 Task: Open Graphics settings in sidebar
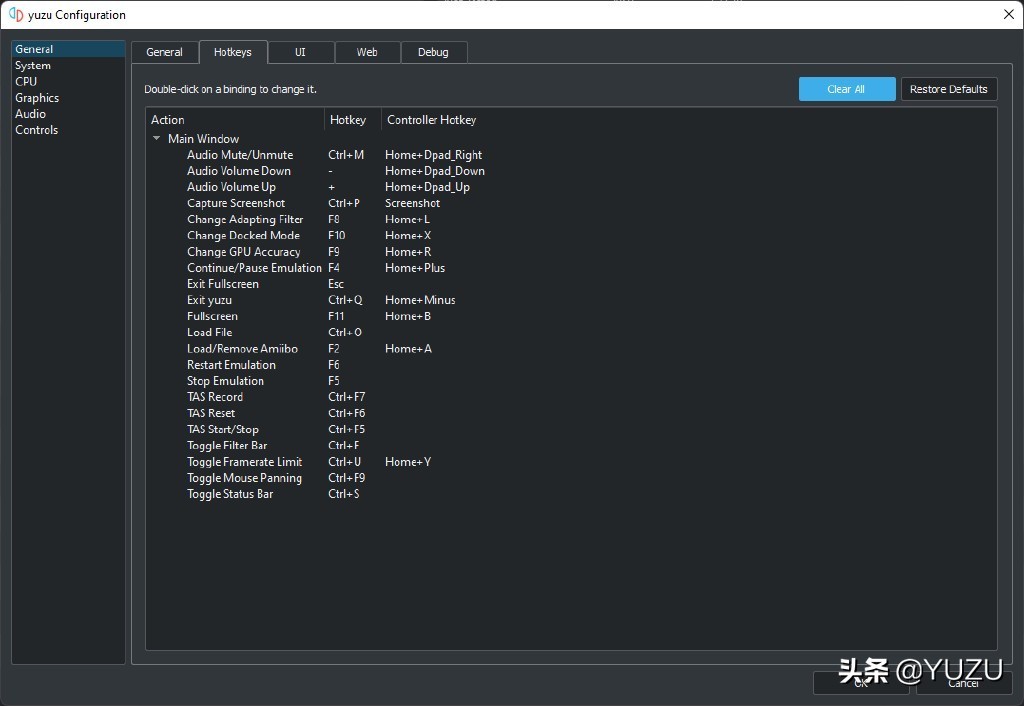pos(68,98)
